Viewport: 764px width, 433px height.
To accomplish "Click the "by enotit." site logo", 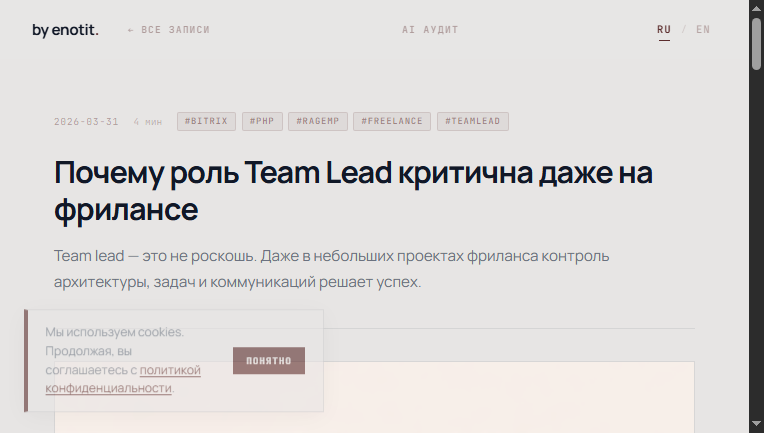I will click(65, 30).
